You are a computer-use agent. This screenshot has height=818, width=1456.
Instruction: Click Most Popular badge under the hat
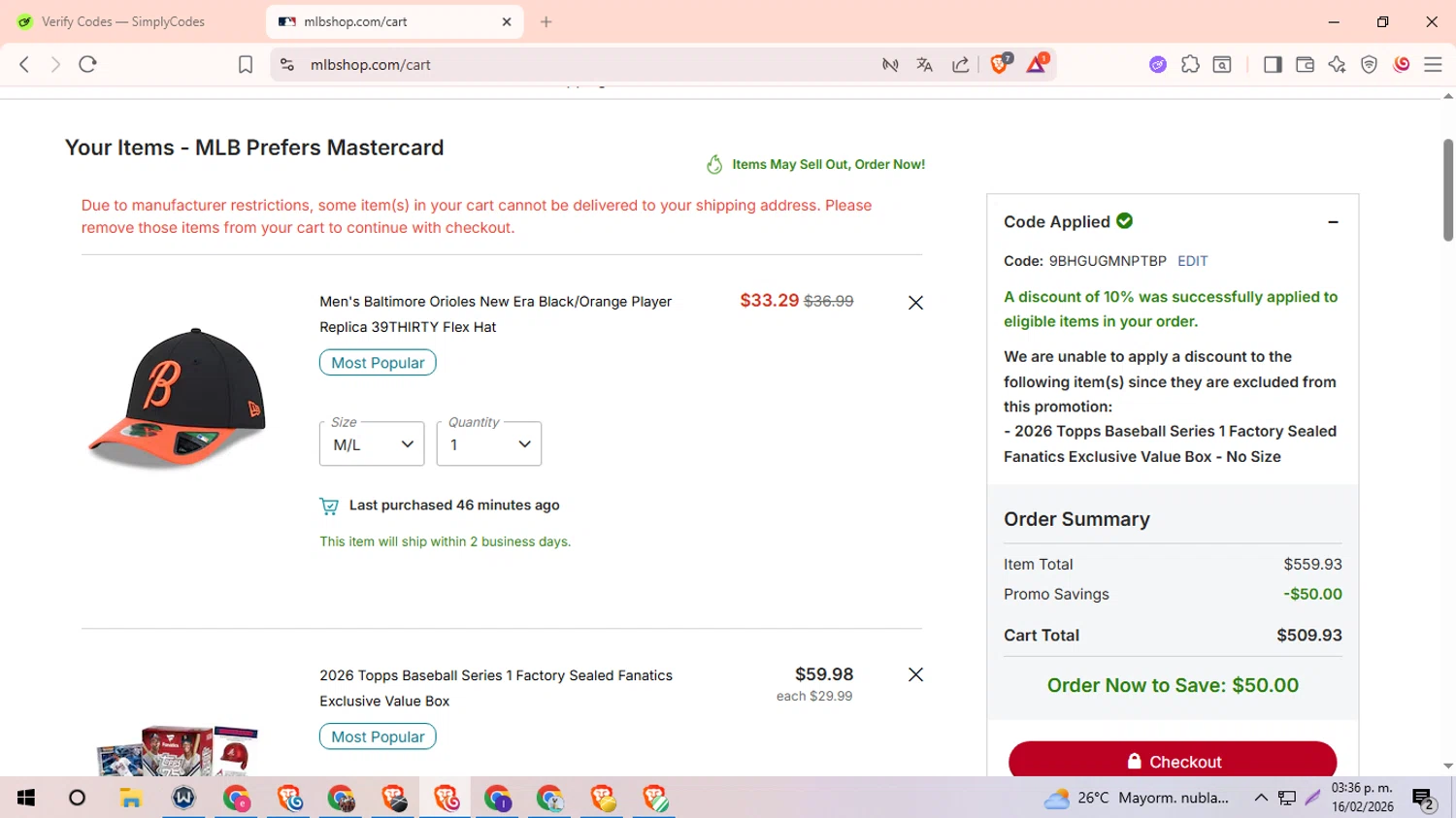coord(378,363)
